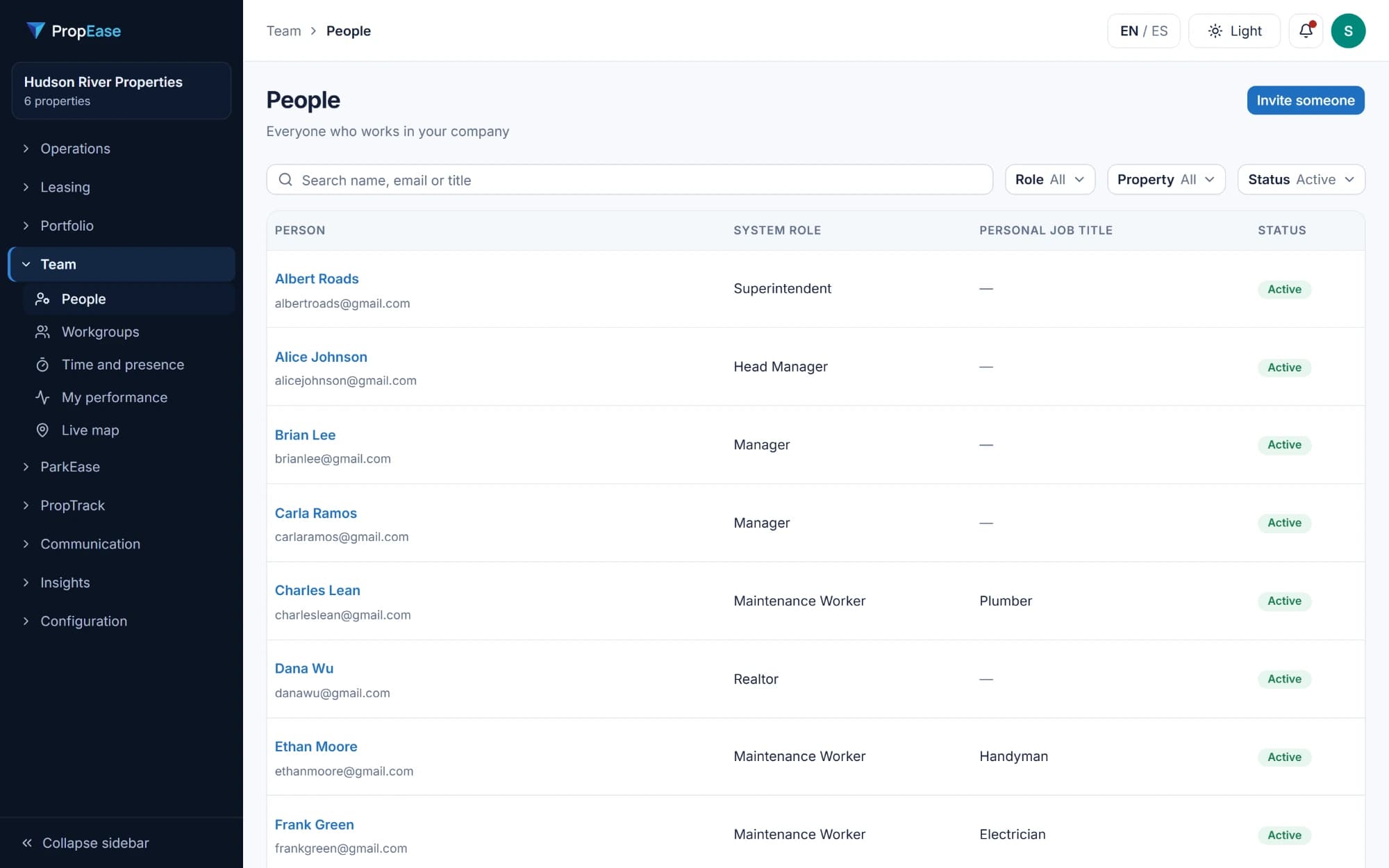Viewport: 1389px width, 868px height.
Task: Open Charles Lean profile link
Action: pos(317,590)
